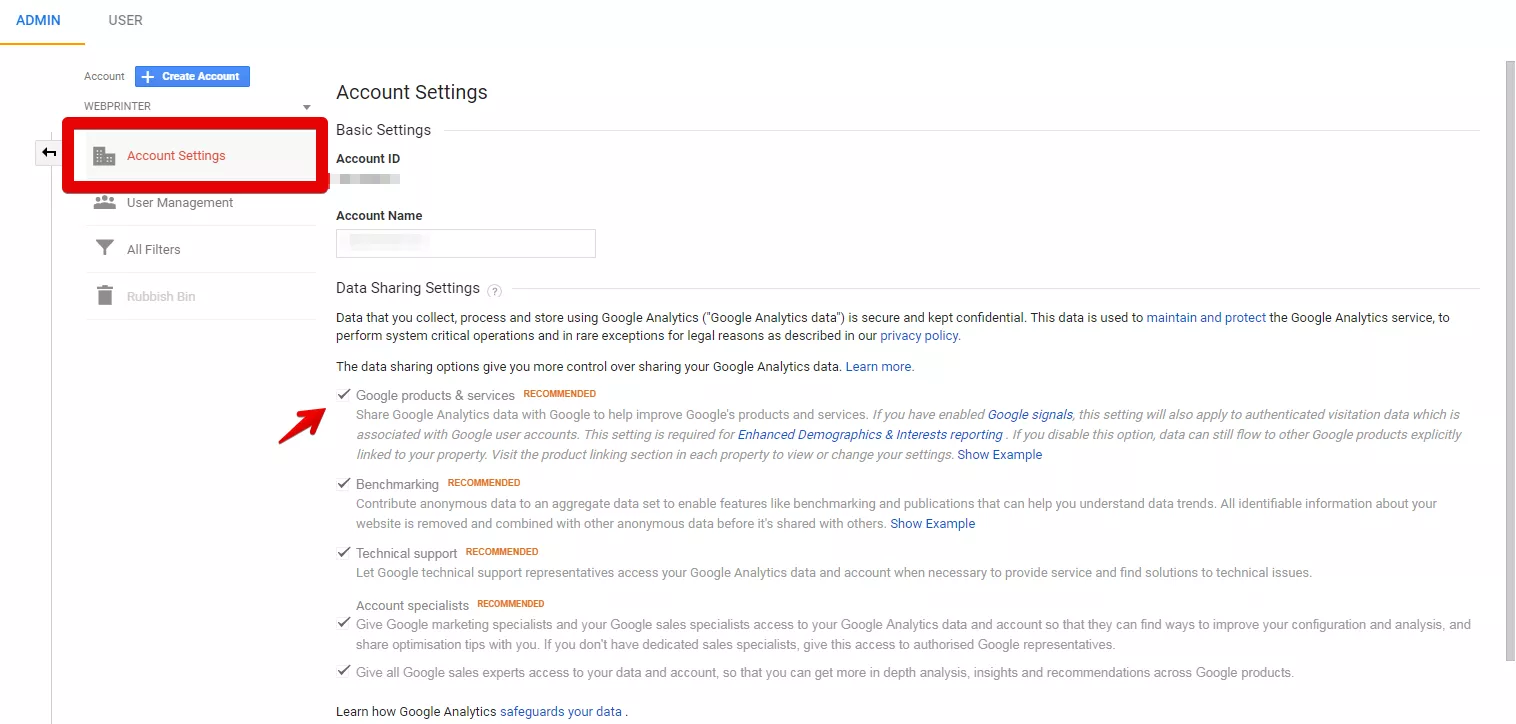Click the 'Account Settings' page title
Viewport: 1516px width, 724px height.
click(x=412, y=92)
